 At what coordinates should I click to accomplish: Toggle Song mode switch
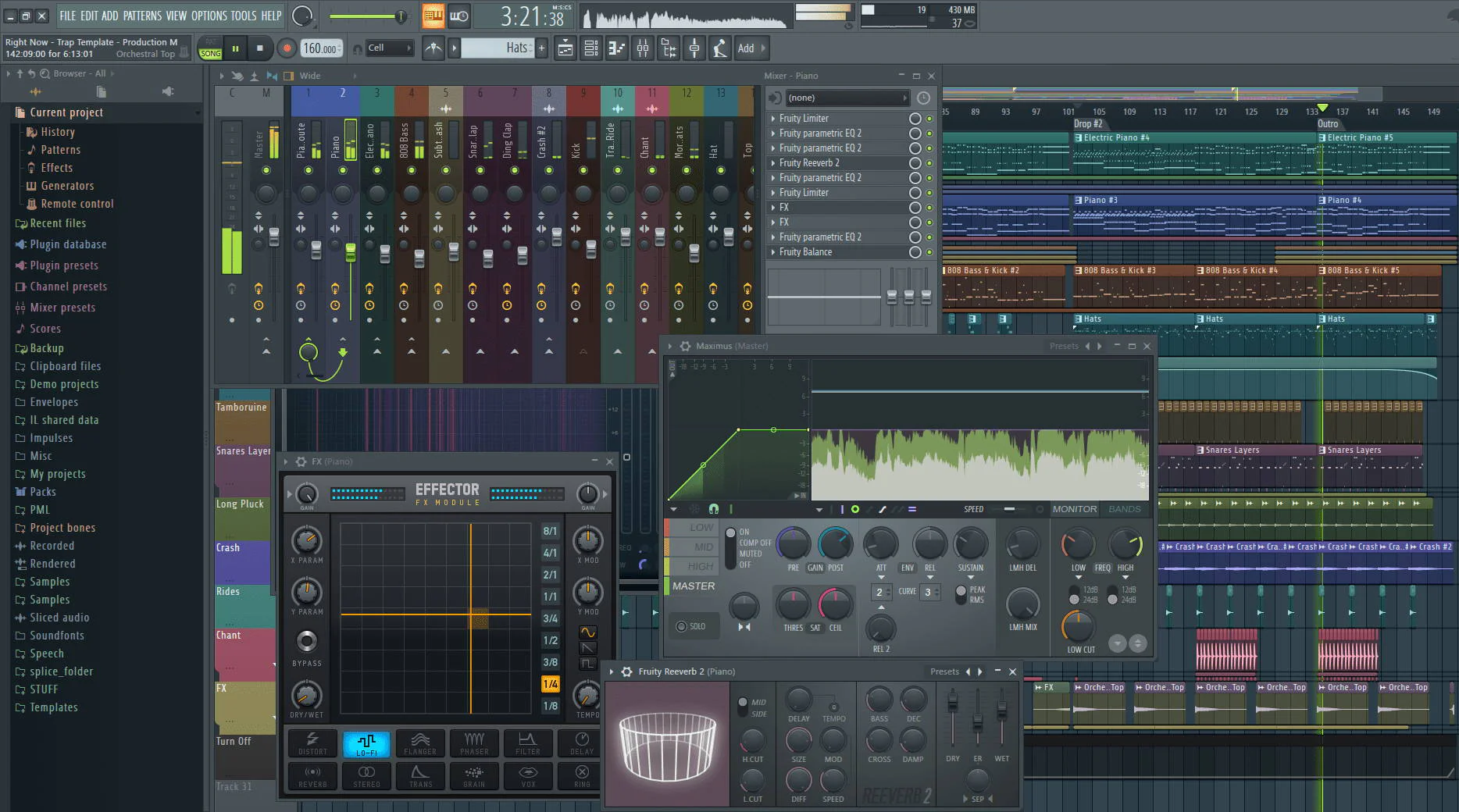point(210,48)
